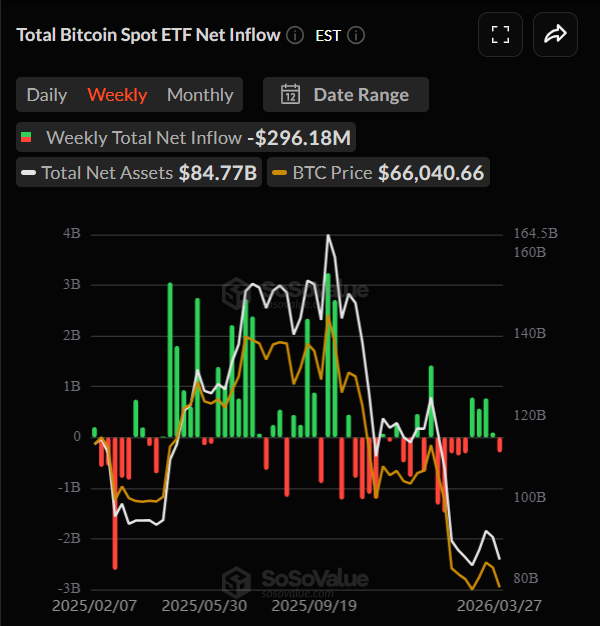Click the share arrow icon
The height and width of the screenshot is (626, 600).
555,35
